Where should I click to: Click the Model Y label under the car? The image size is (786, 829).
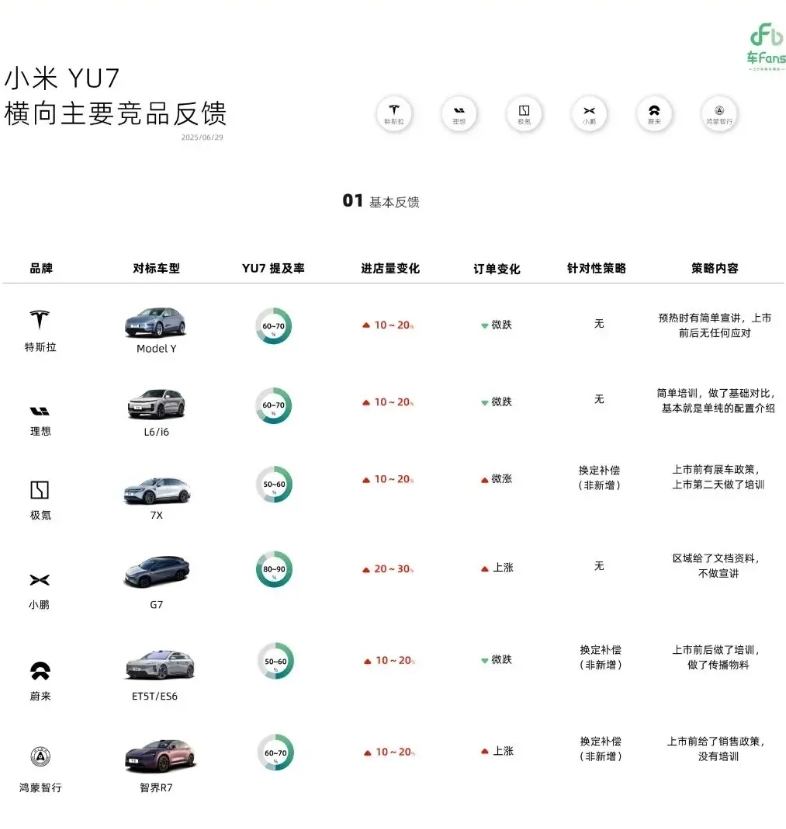tap(156, 349)
